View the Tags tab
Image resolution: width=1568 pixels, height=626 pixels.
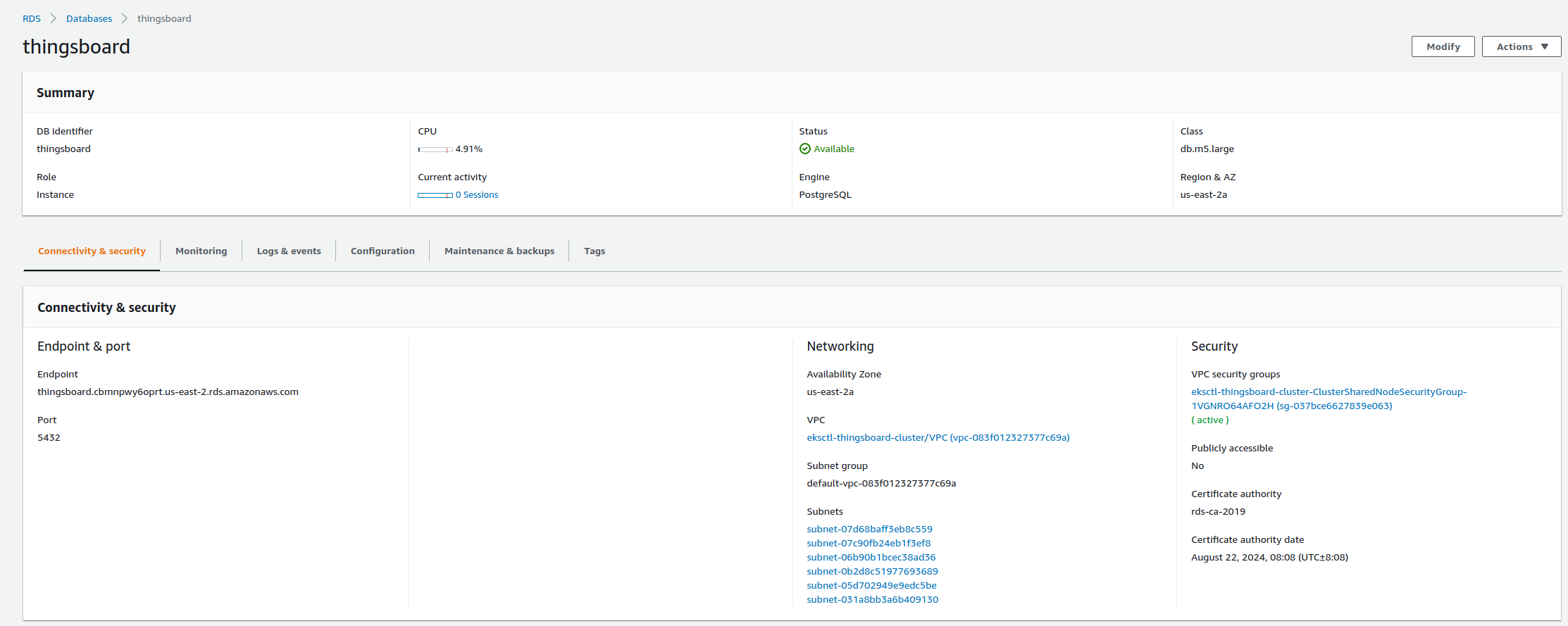(x=595, y=251)
